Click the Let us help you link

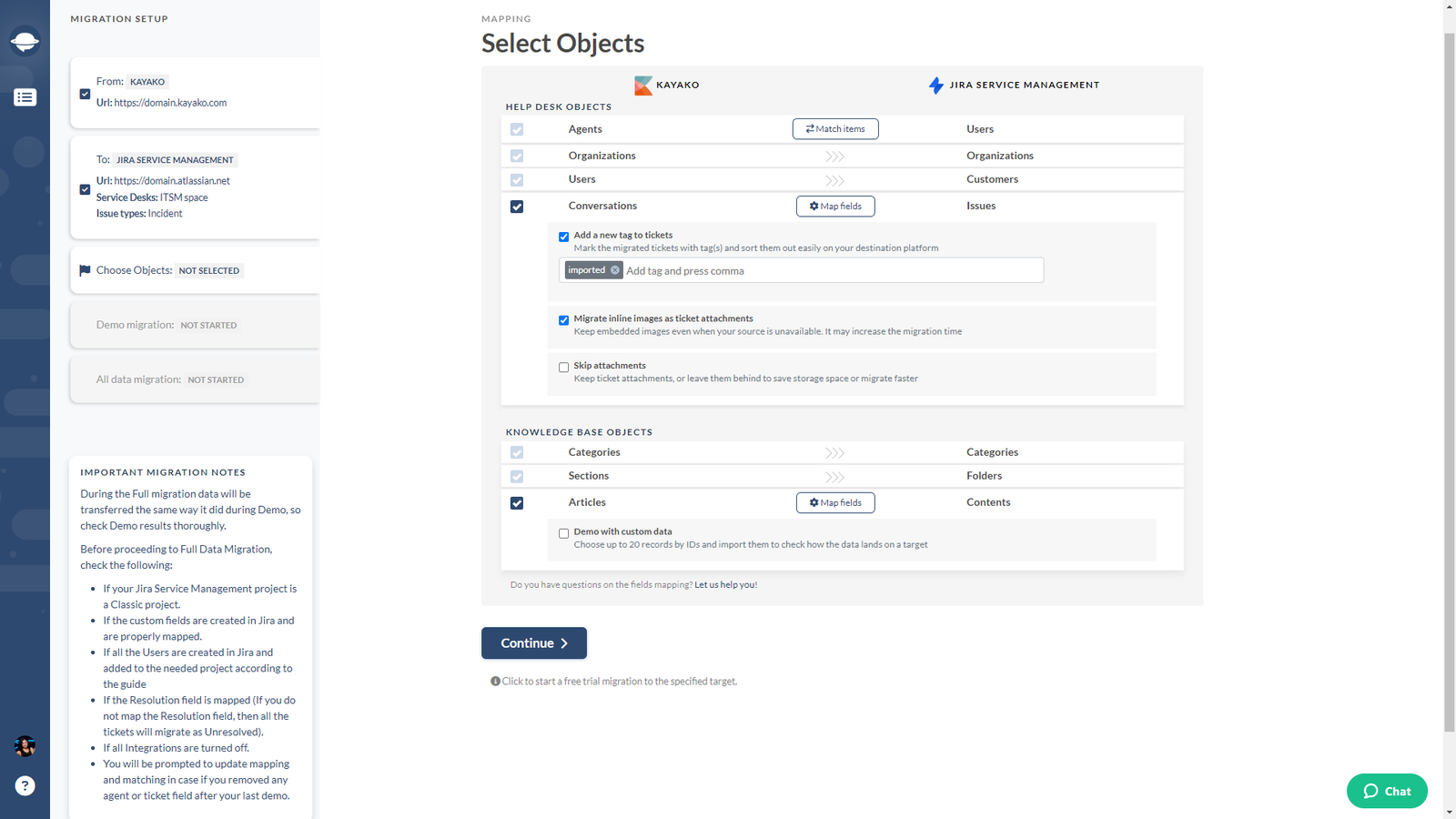[x=726, y=585]
